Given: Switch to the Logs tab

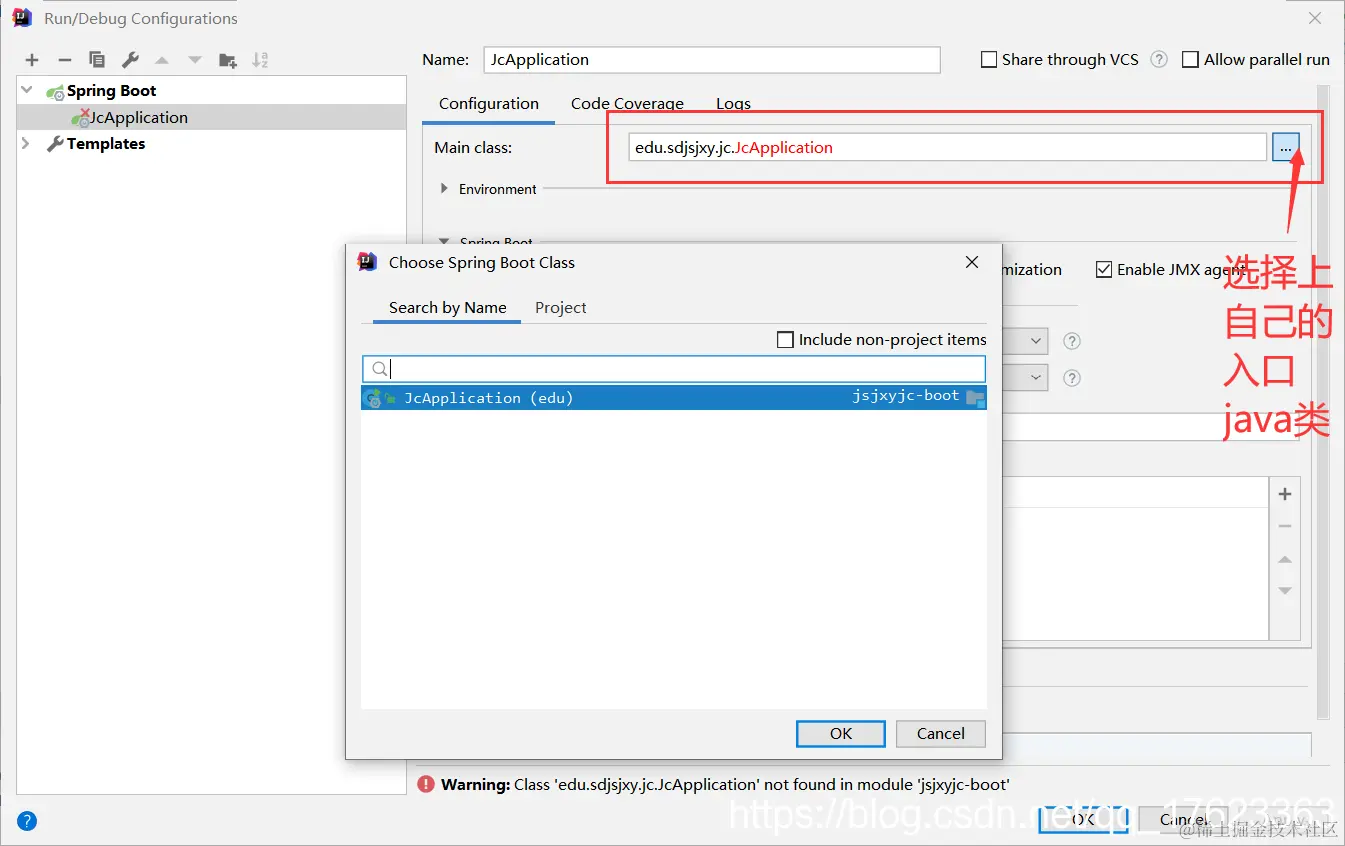Looking at the screenshot, I should click(733, 104).
